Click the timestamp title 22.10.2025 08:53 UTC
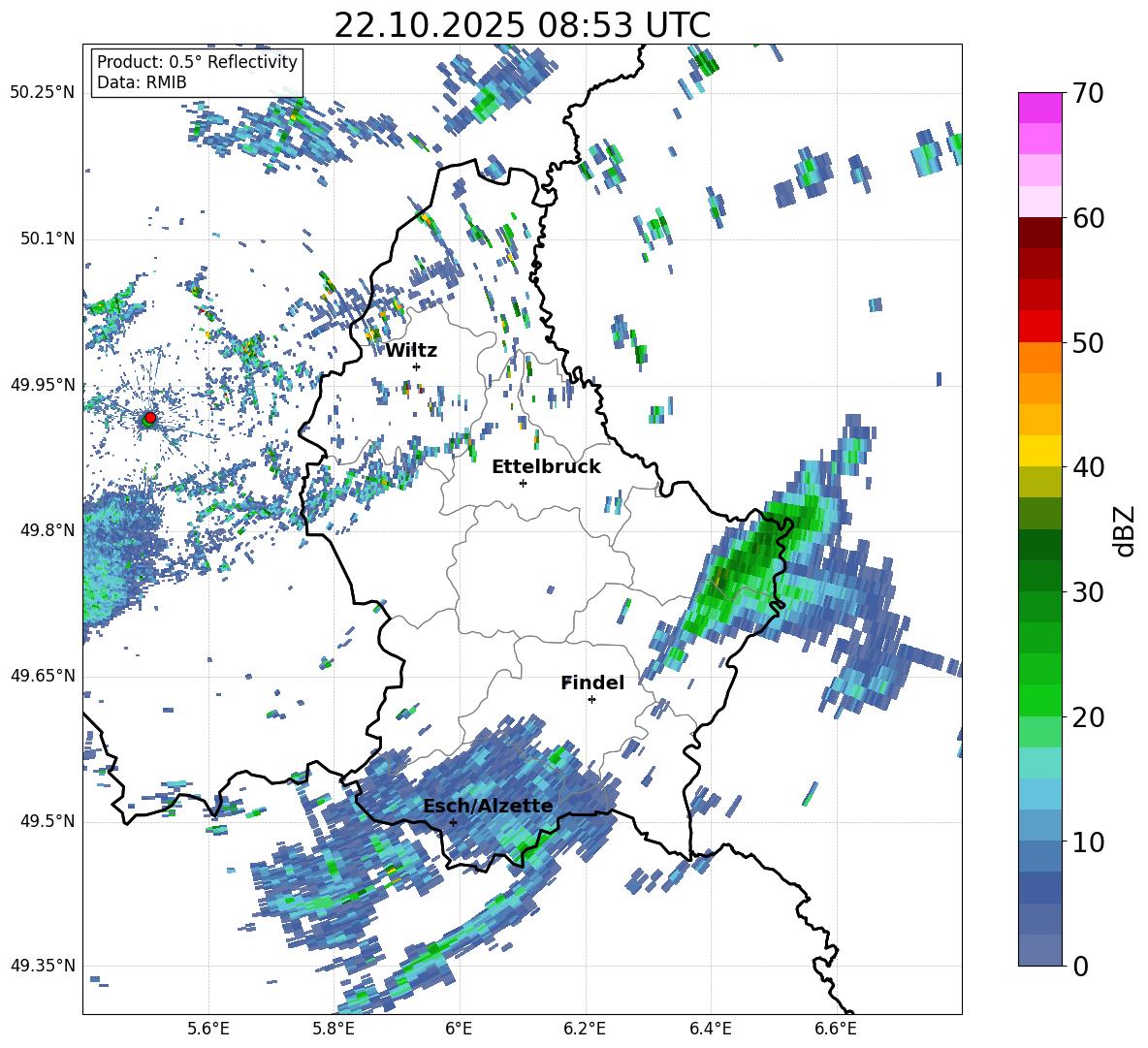This screenshot has height=1048, width=1148. coord(522,25)
